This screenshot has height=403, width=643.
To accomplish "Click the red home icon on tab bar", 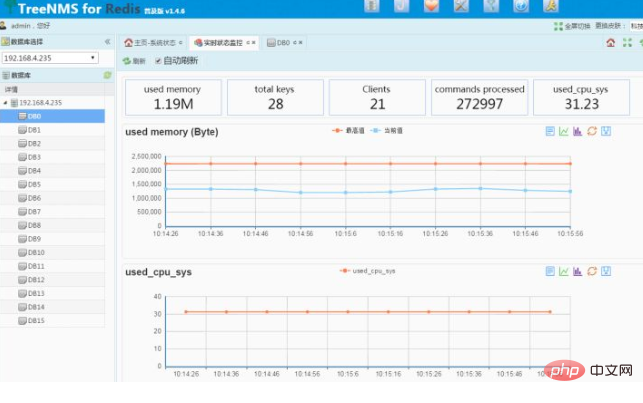I will 611,43.
